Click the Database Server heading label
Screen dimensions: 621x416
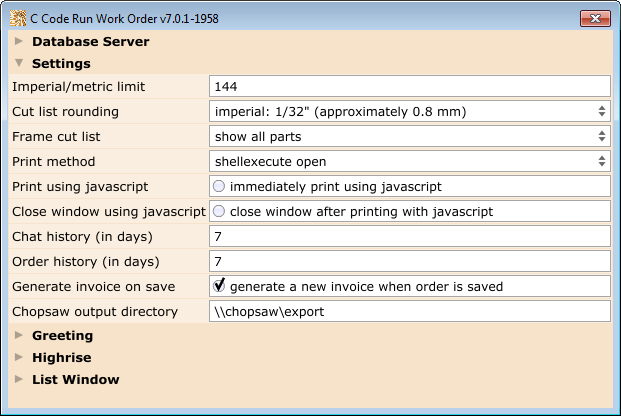coord(90,42)
